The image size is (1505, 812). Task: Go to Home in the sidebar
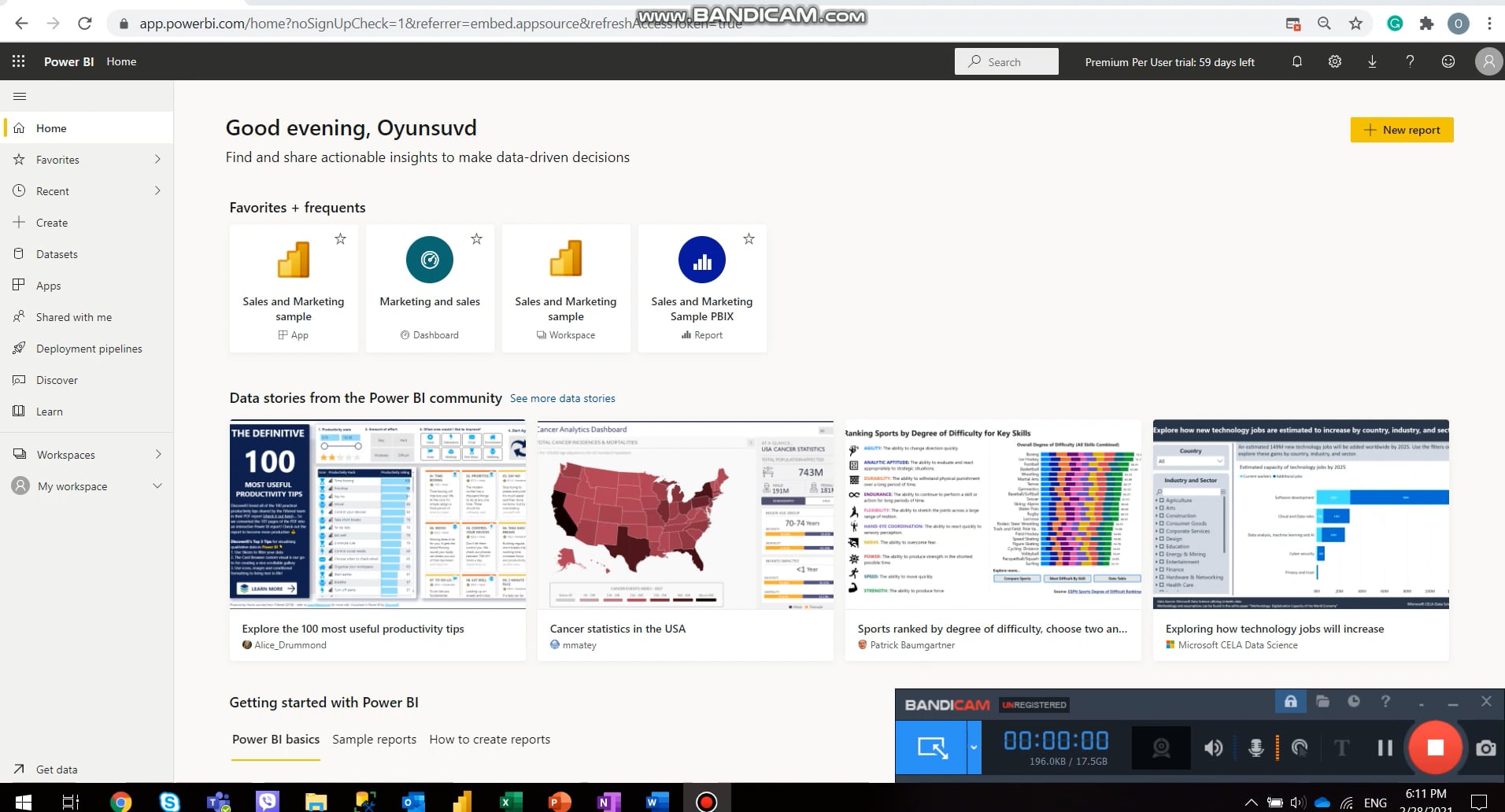click(x=87, y=127)
